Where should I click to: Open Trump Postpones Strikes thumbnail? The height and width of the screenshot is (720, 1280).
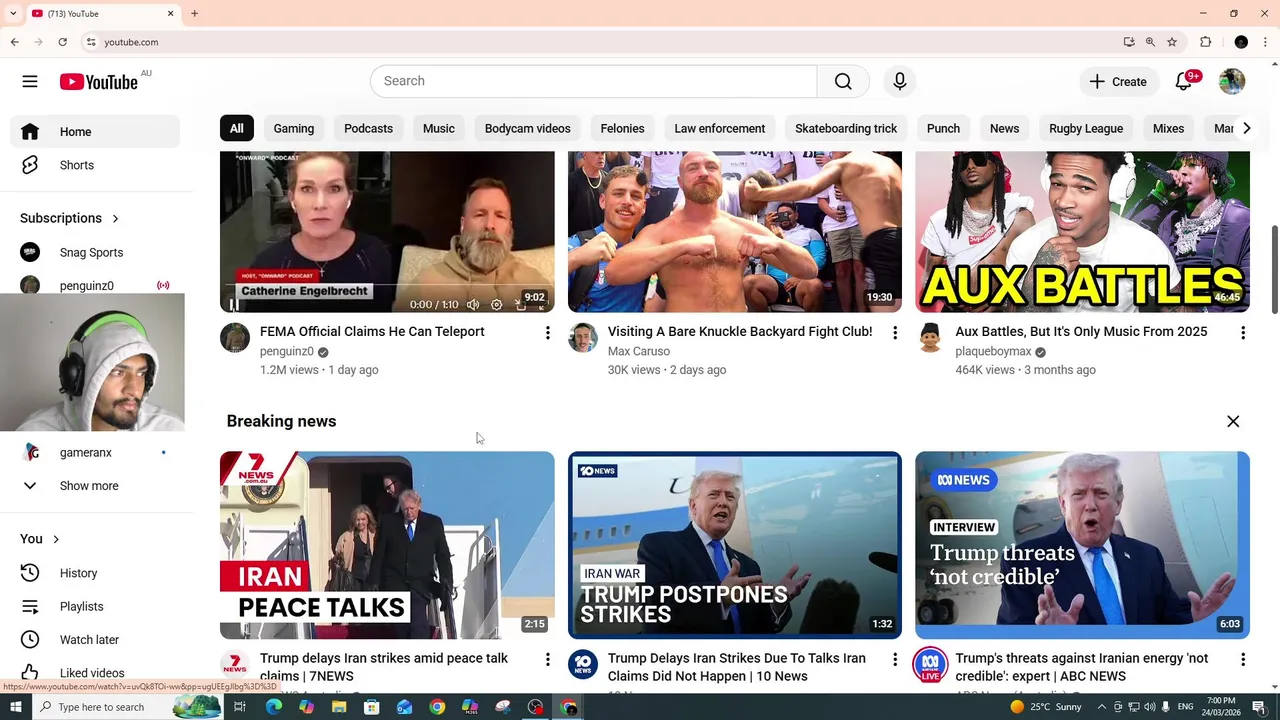click(735, 545)
